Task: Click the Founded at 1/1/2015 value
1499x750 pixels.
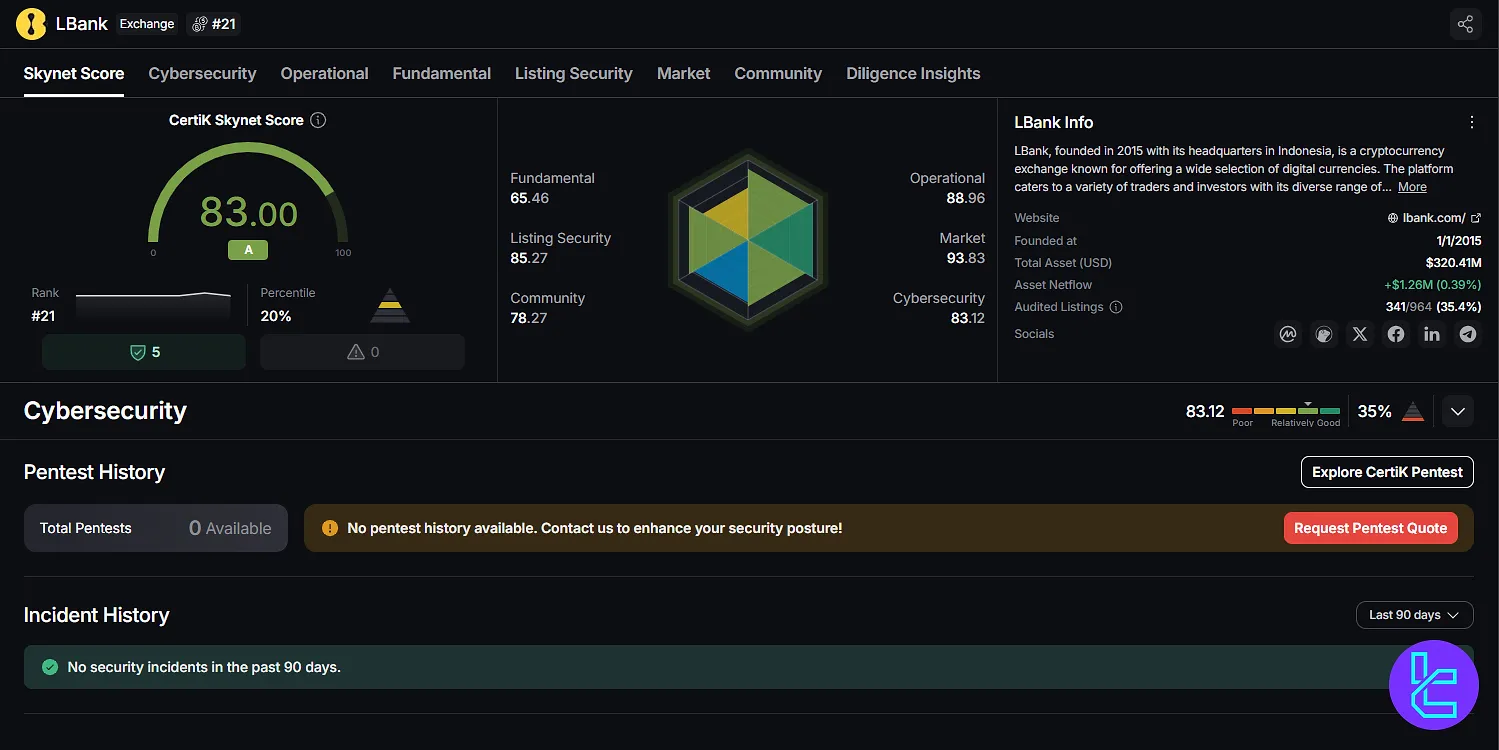Action: tap(1459, 241)
